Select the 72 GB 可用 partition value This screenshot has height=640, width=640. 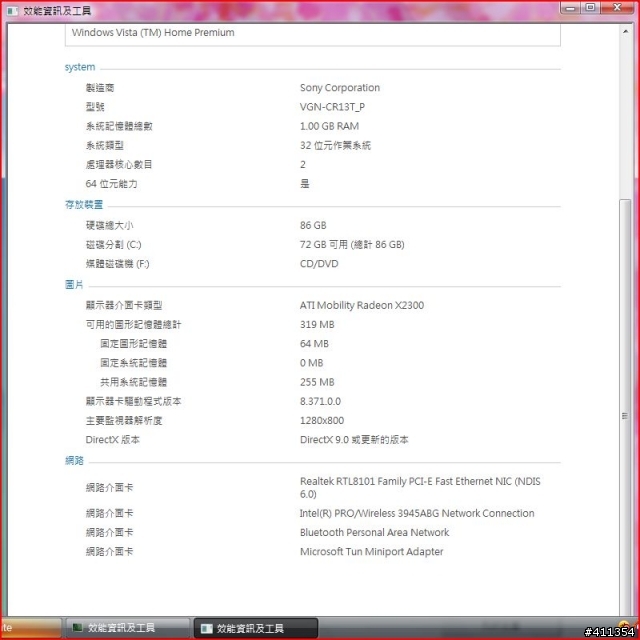click(352, 244)
